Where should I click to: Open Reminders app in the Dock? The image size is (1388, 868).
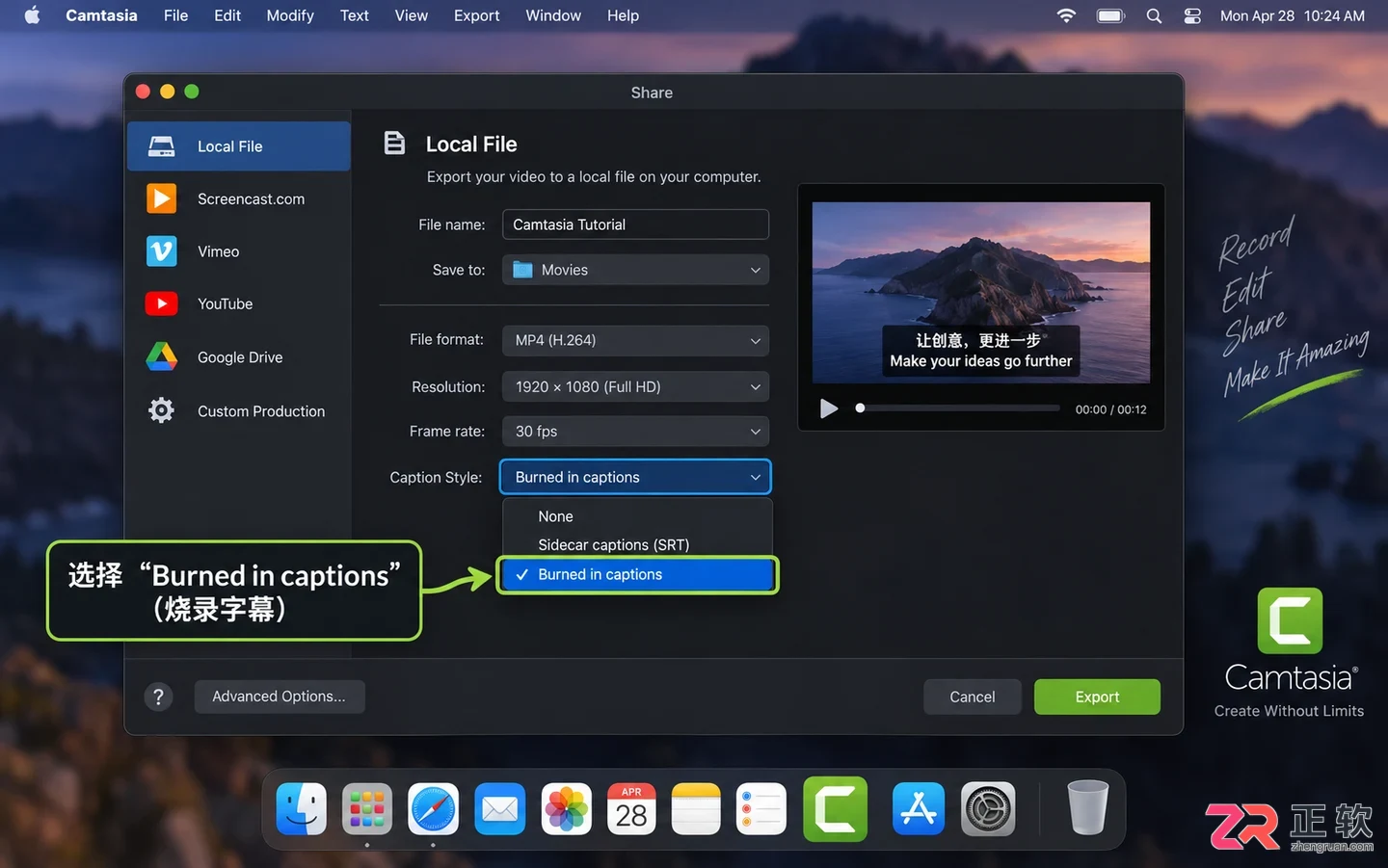point(761,808)
